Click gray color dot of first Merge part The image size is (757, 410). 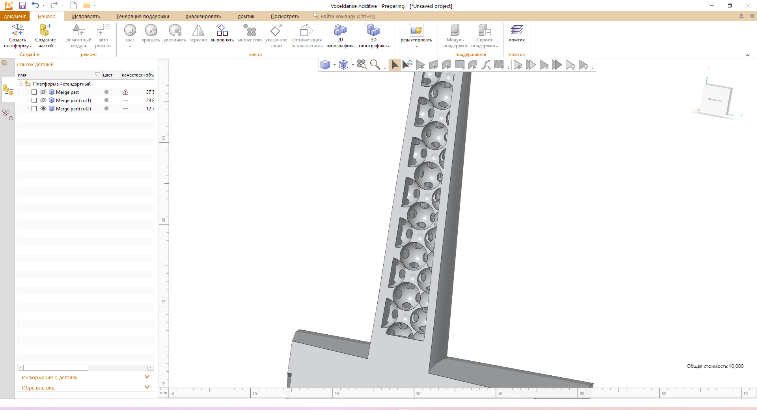pyautogui.click(x=107, y=92)
